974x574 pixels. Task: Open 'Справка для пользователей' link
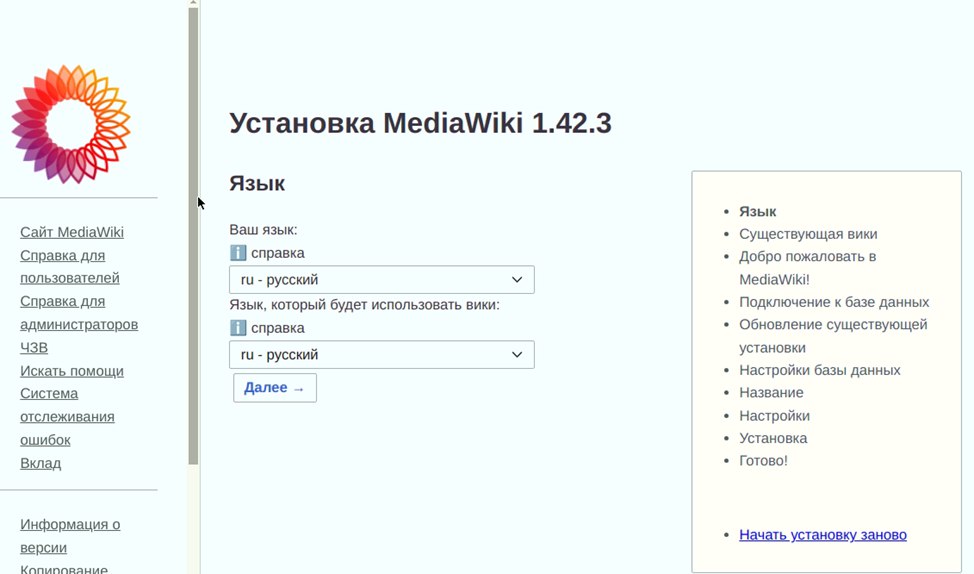pos(70,266)
